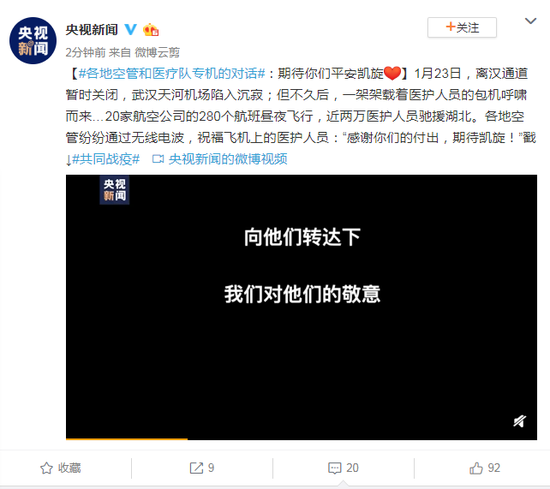This screenshot has height=489, width=550.
Task: Click the 央视新闻 watermark logo in video
Action: pos(114,190)
